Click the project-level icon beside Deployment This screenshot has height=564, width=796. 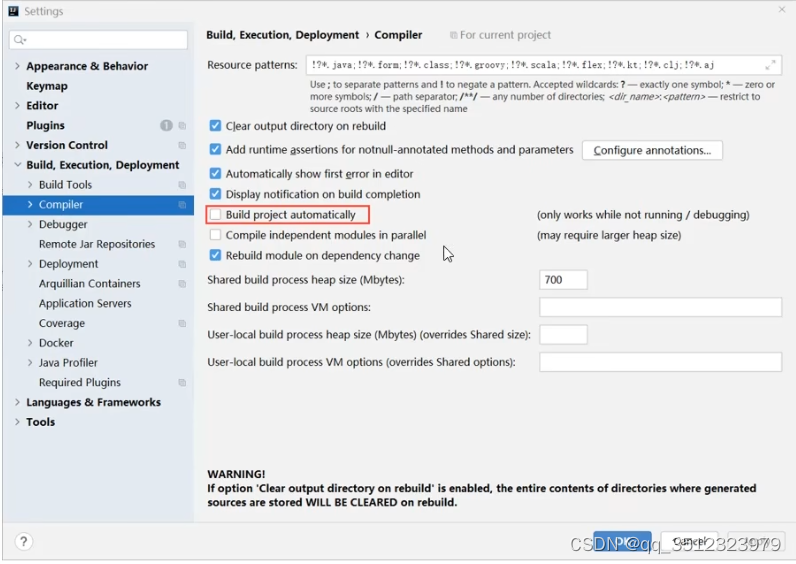(x=182, y=264)
